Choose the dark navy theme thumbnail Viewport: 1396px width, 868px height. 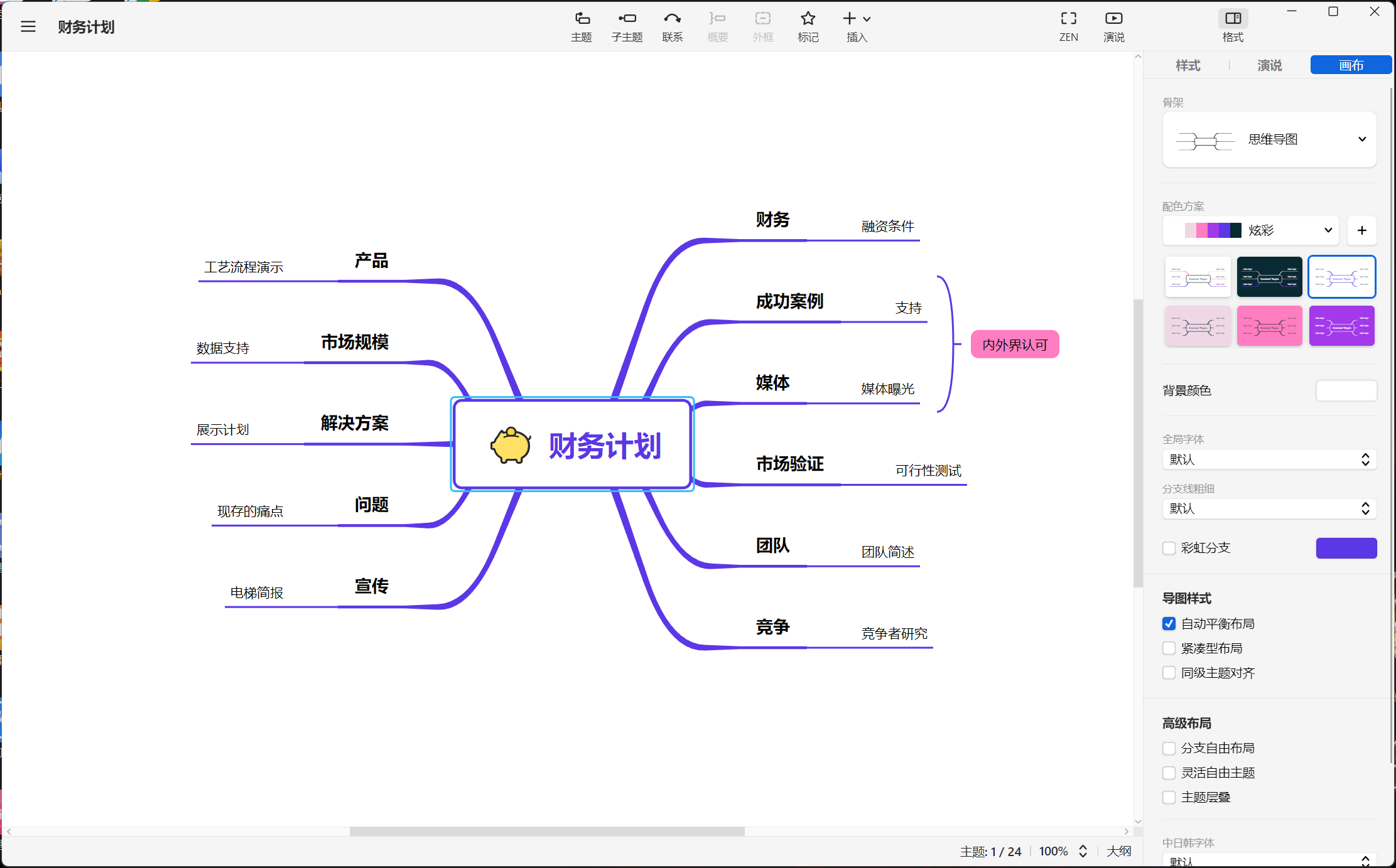point(1269,277)
